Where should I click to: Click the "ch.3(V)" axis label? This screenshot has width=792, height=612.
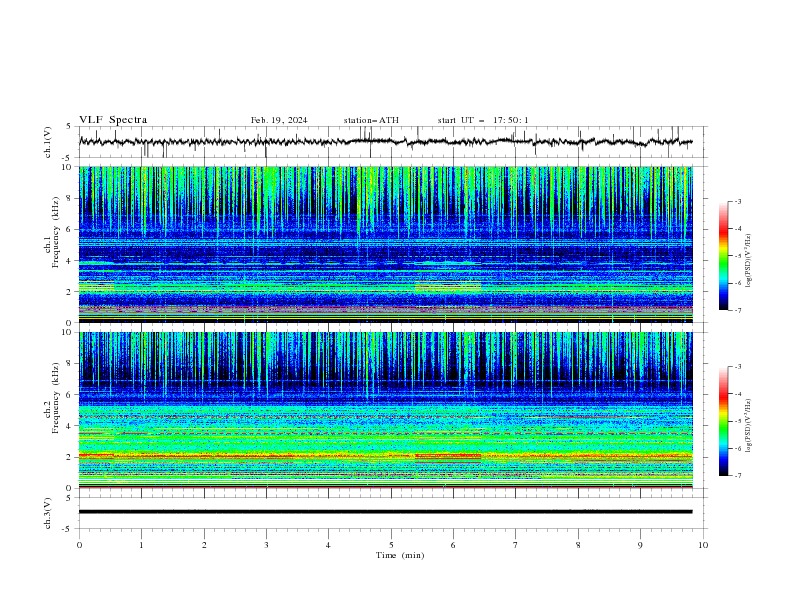(48, 513)
